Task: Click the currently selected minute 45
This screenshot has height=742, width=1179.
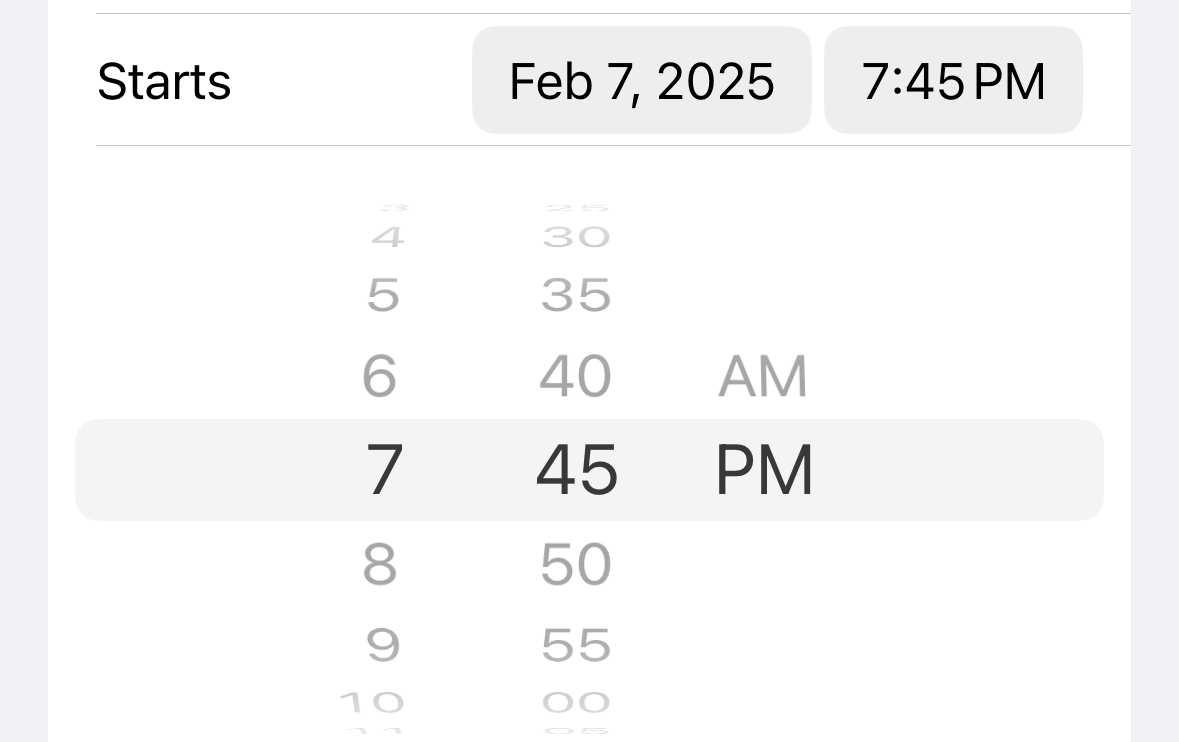Action: pos(575,470)
